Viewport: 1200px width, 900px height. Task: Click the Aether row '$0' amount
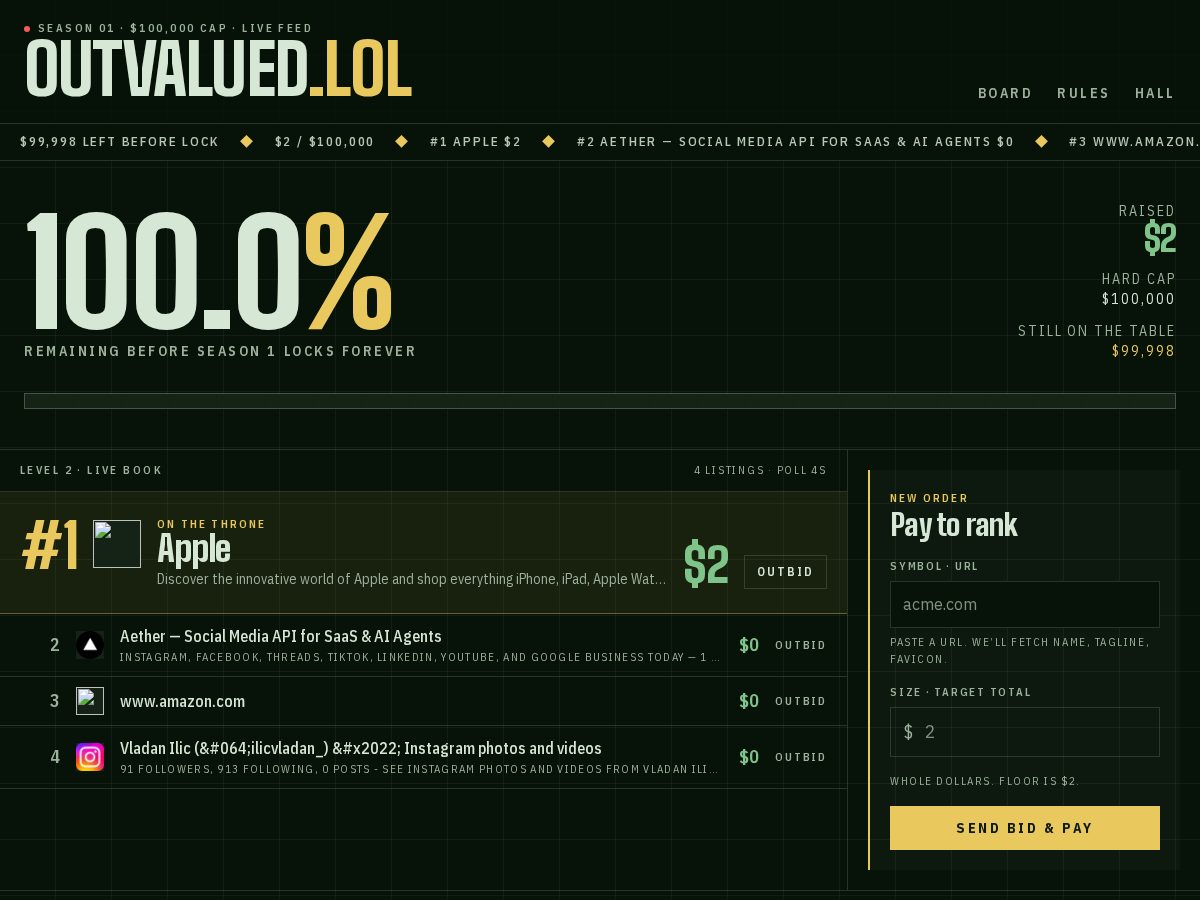pos(749,645)
